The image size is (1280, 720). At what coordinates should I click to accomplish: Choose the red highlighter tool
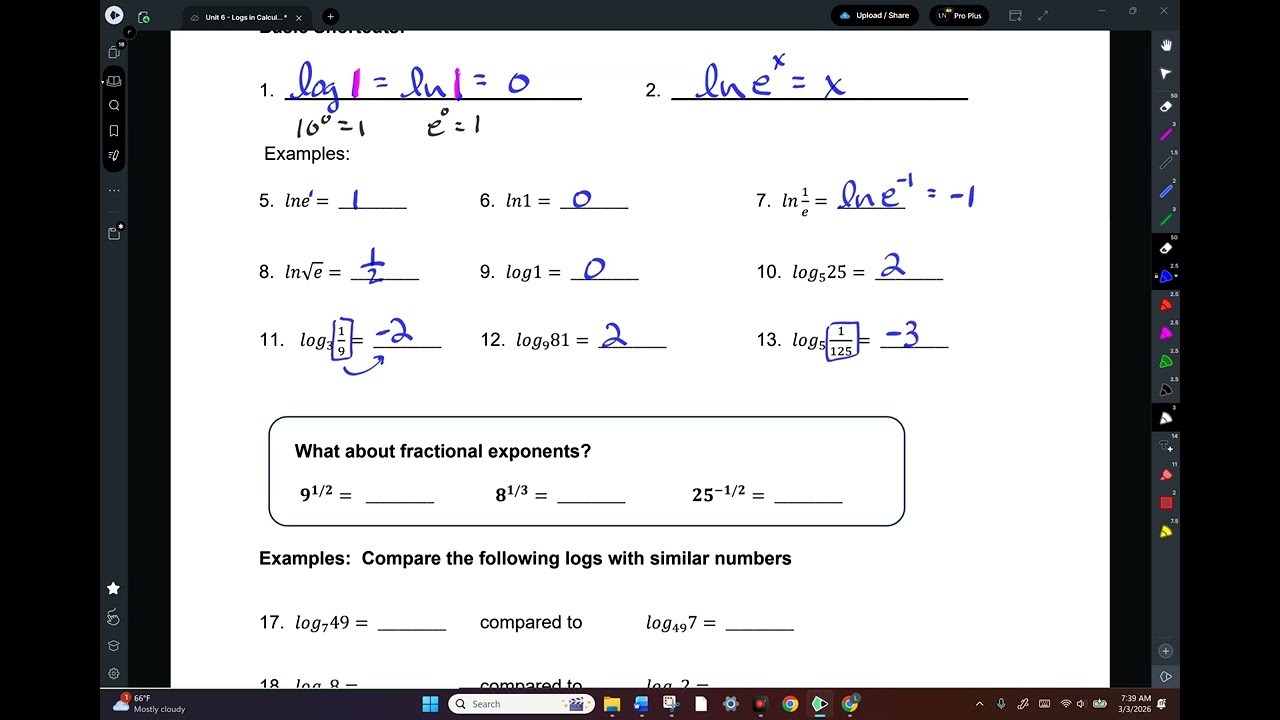pyautogui.click(x=1166, y=305)
